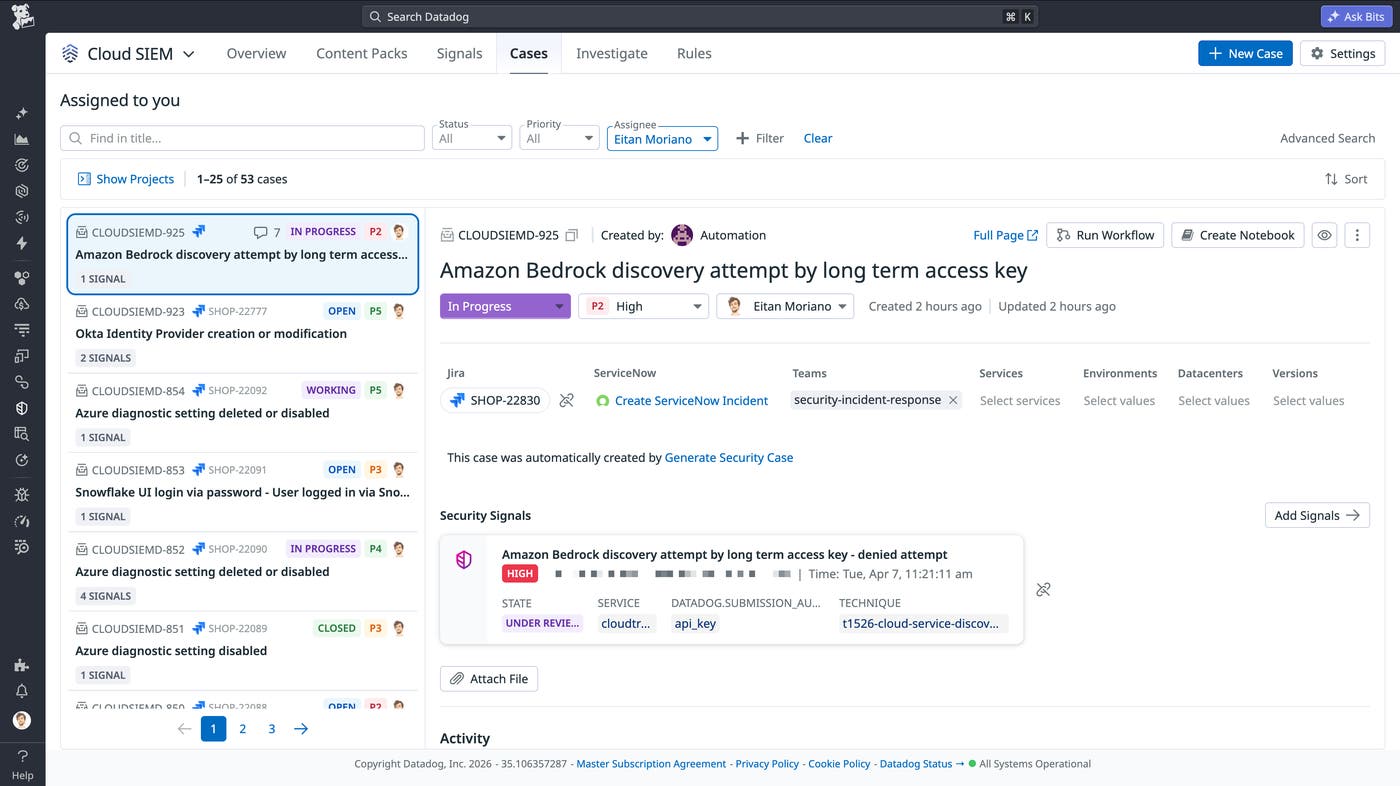Open the shield security icon in sidebar
The image size is (1400, 786).
(x=22, y=408)
